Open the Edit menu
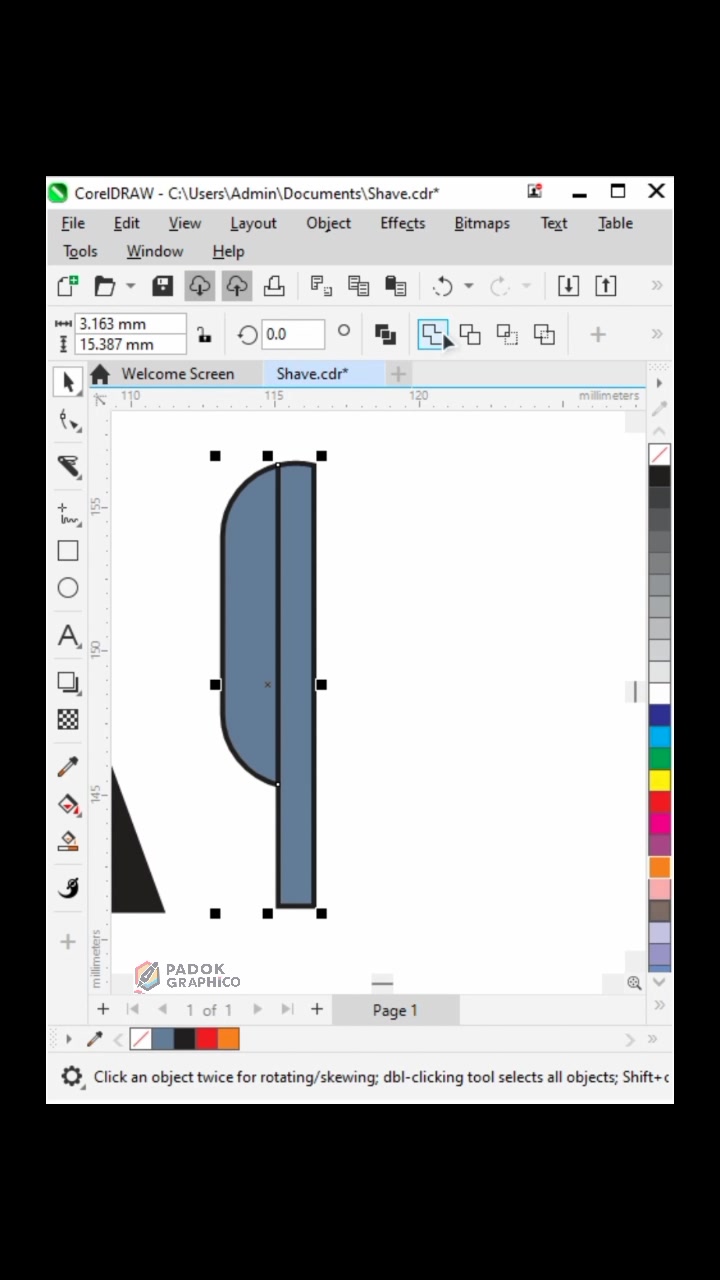The image size is (720, 1280). pos(127,223)
